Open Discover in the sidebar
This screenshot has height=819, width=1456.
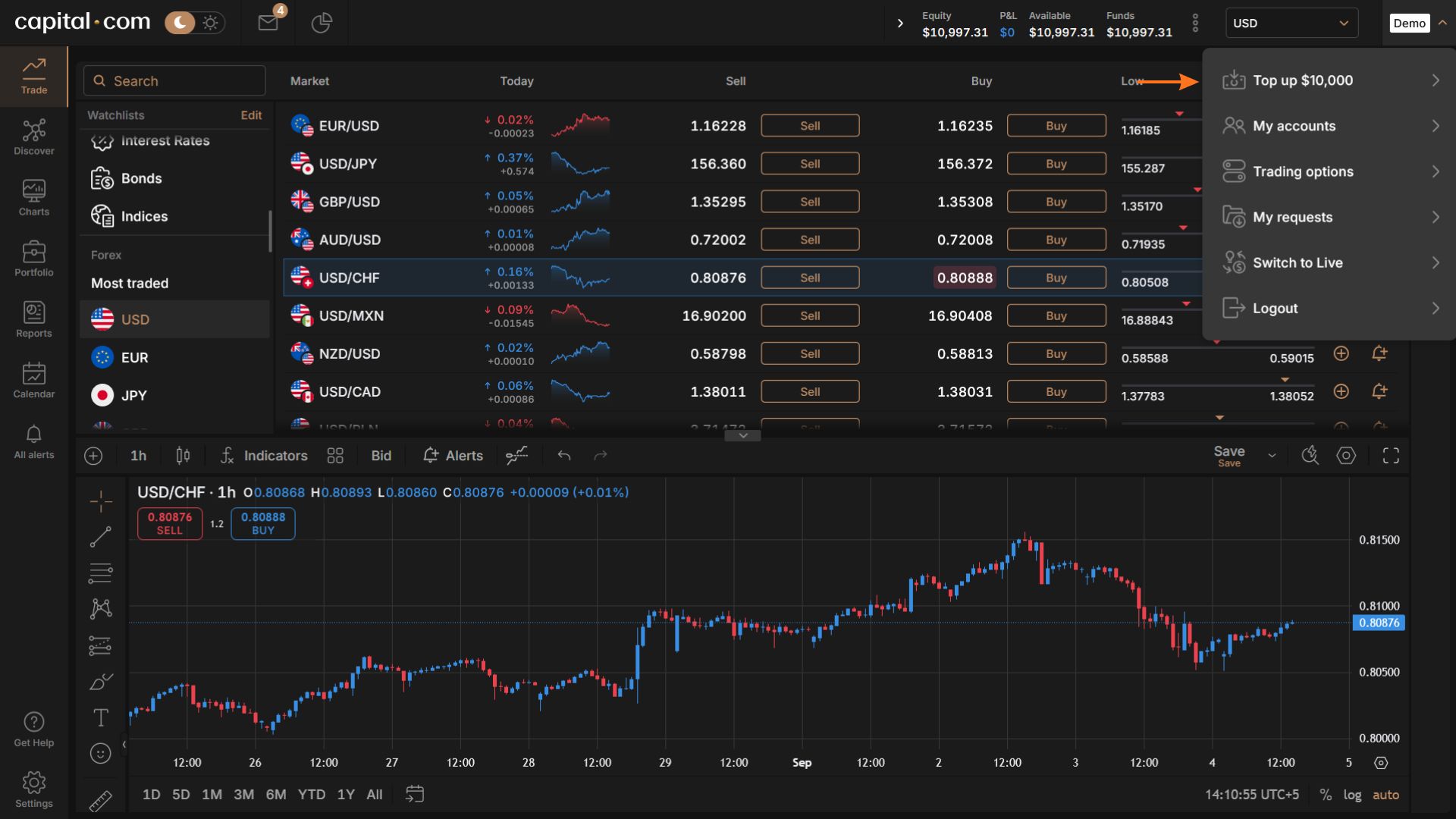pyautogui.click(x=34, y=137)
